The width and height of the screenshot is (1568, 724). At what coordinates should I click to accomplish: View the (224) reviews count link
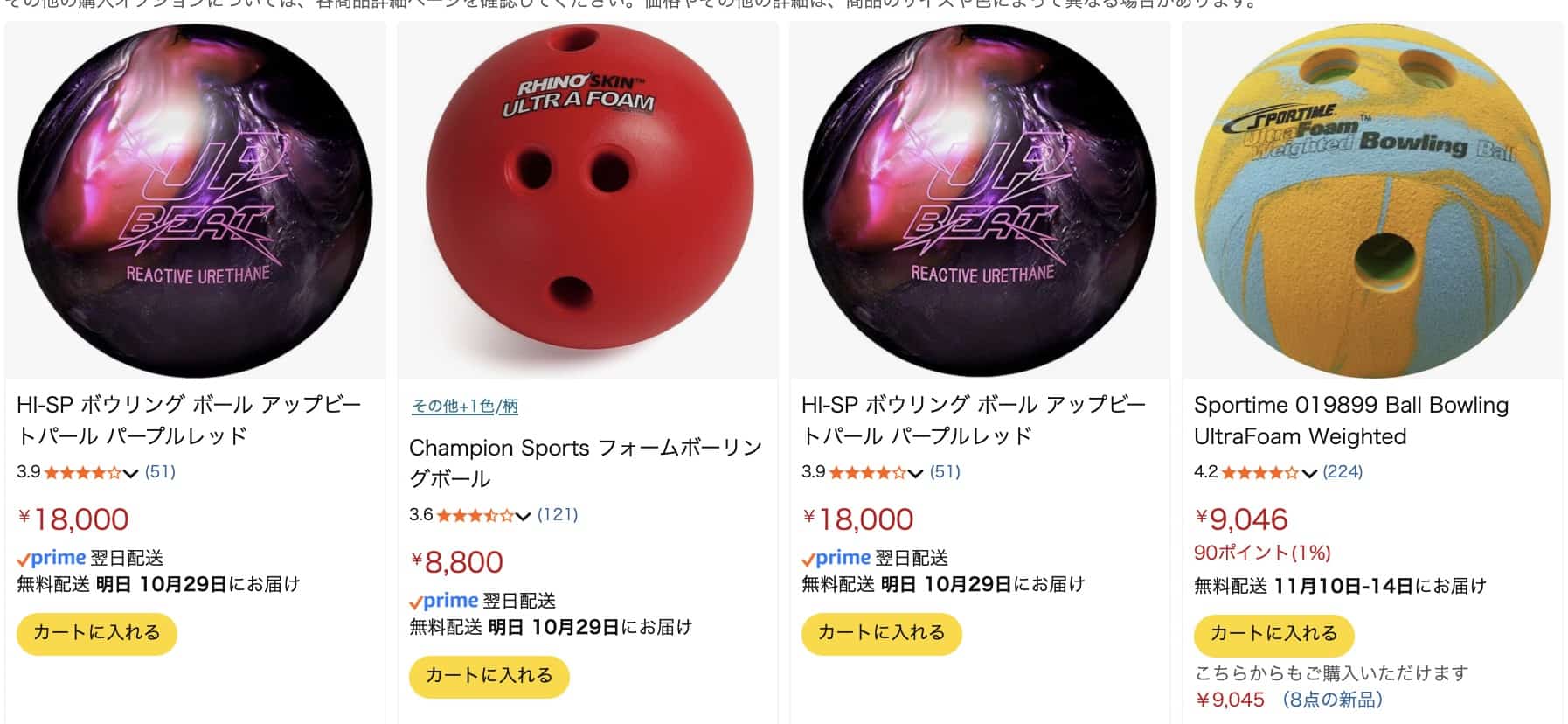click(1343, 472)
